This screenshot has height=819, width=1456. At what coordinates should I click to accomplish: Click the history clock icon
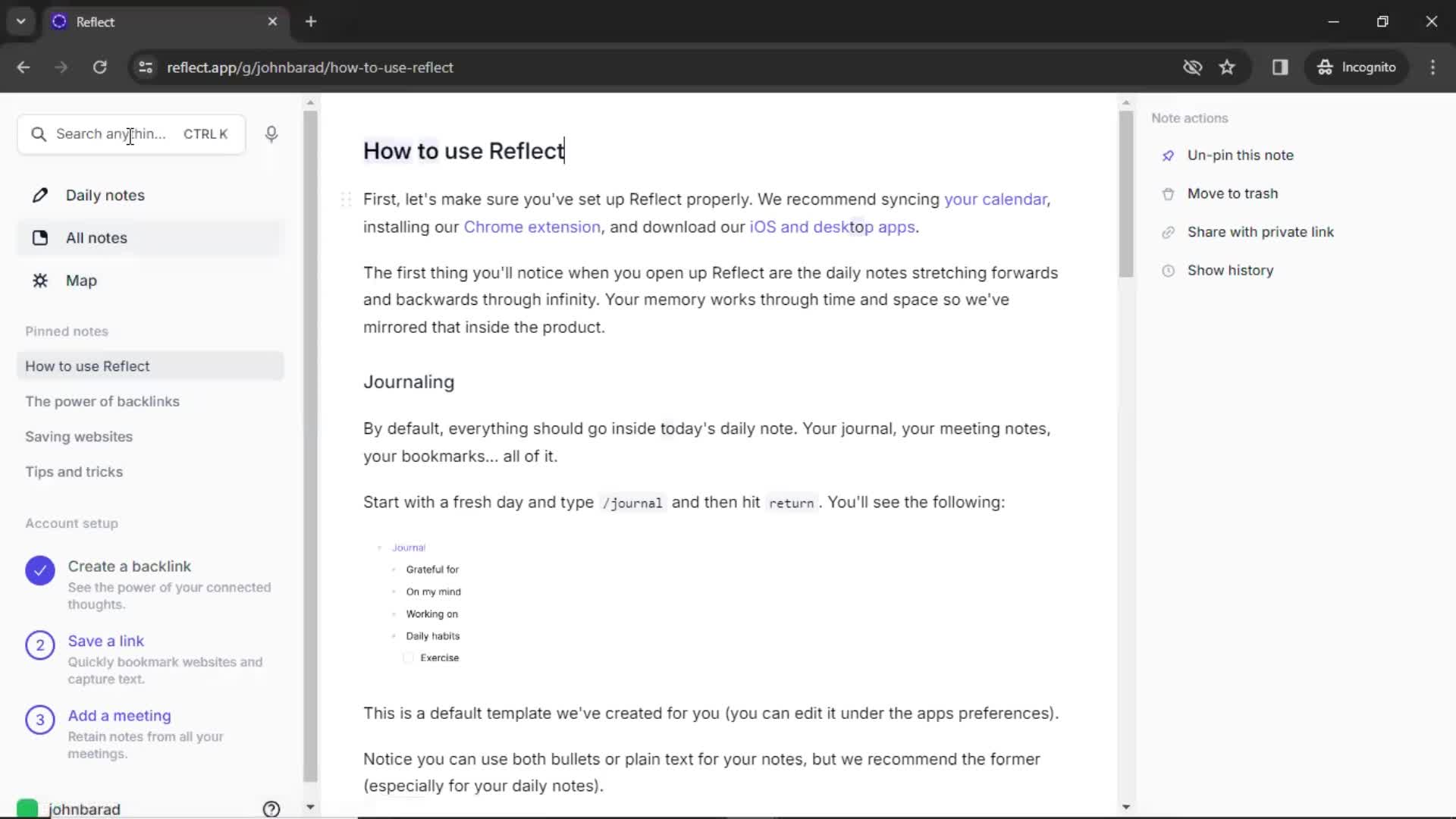(x=1168, y=271)
